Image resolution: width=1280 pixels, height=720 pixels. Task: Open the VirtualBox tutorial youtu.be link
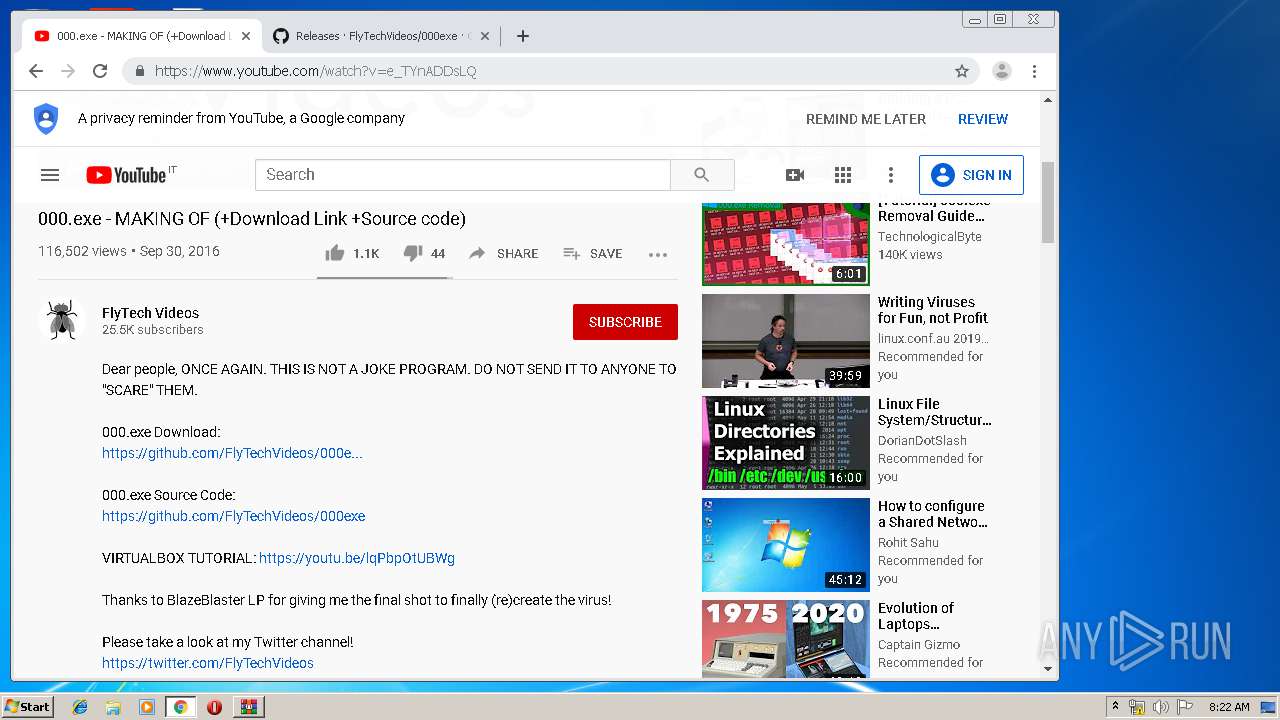pyautogui.click(x=357, y=558)
